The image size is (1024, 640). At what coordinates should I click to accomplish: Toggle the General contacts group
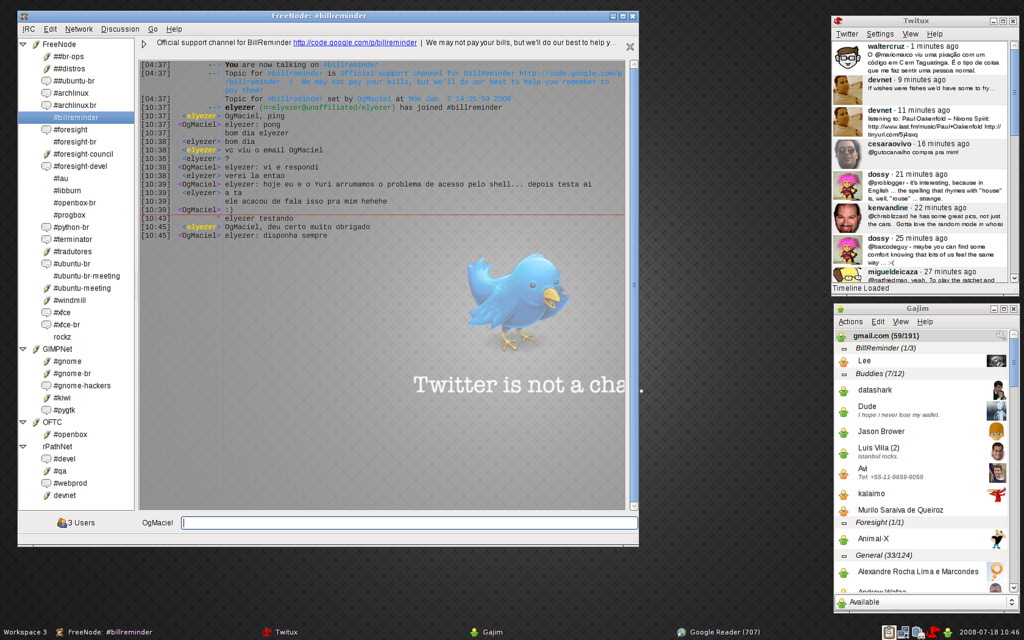coord(844,555)
